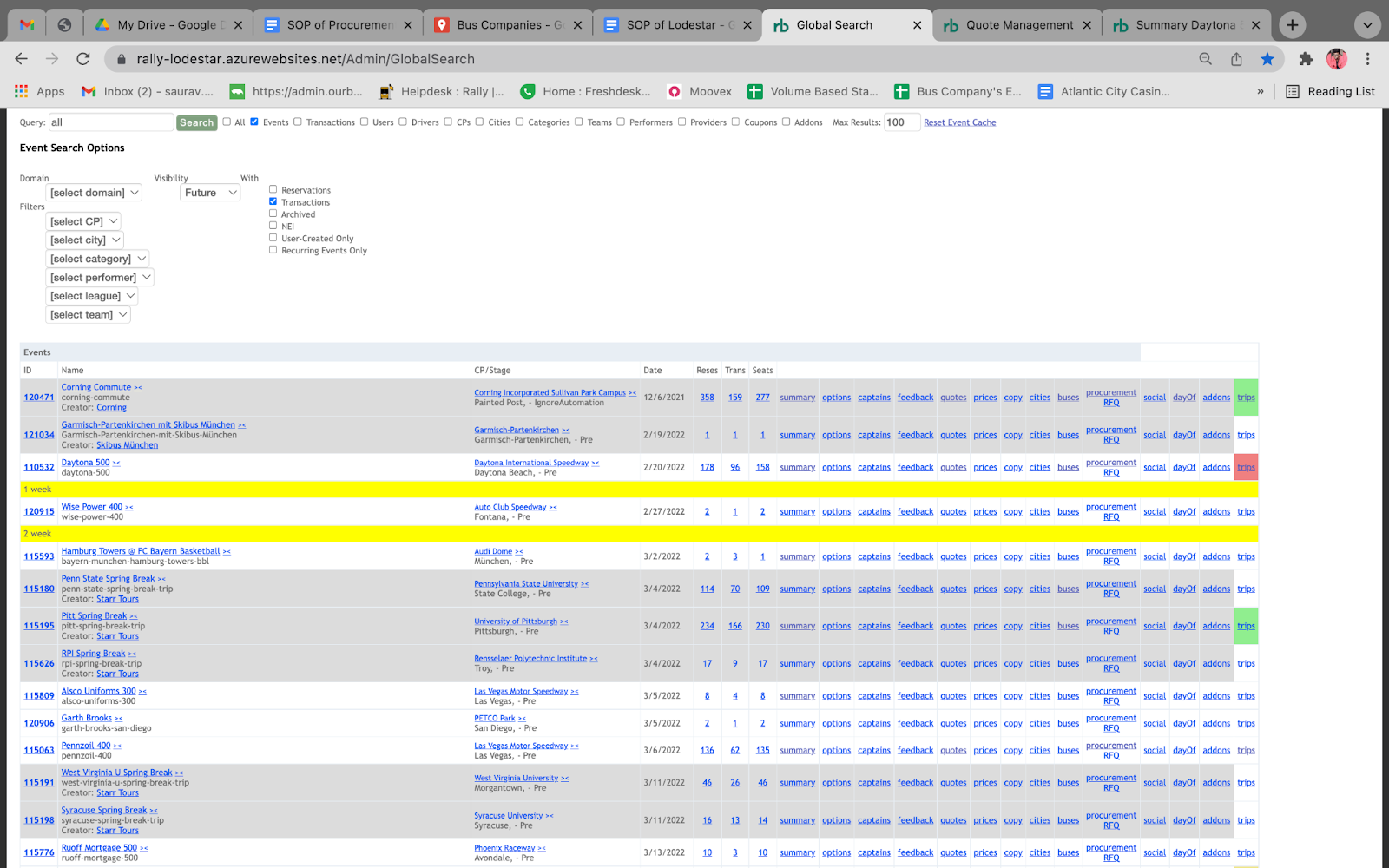Open the Moovex bookmark

pyautogui.click(x=700, y=91)
